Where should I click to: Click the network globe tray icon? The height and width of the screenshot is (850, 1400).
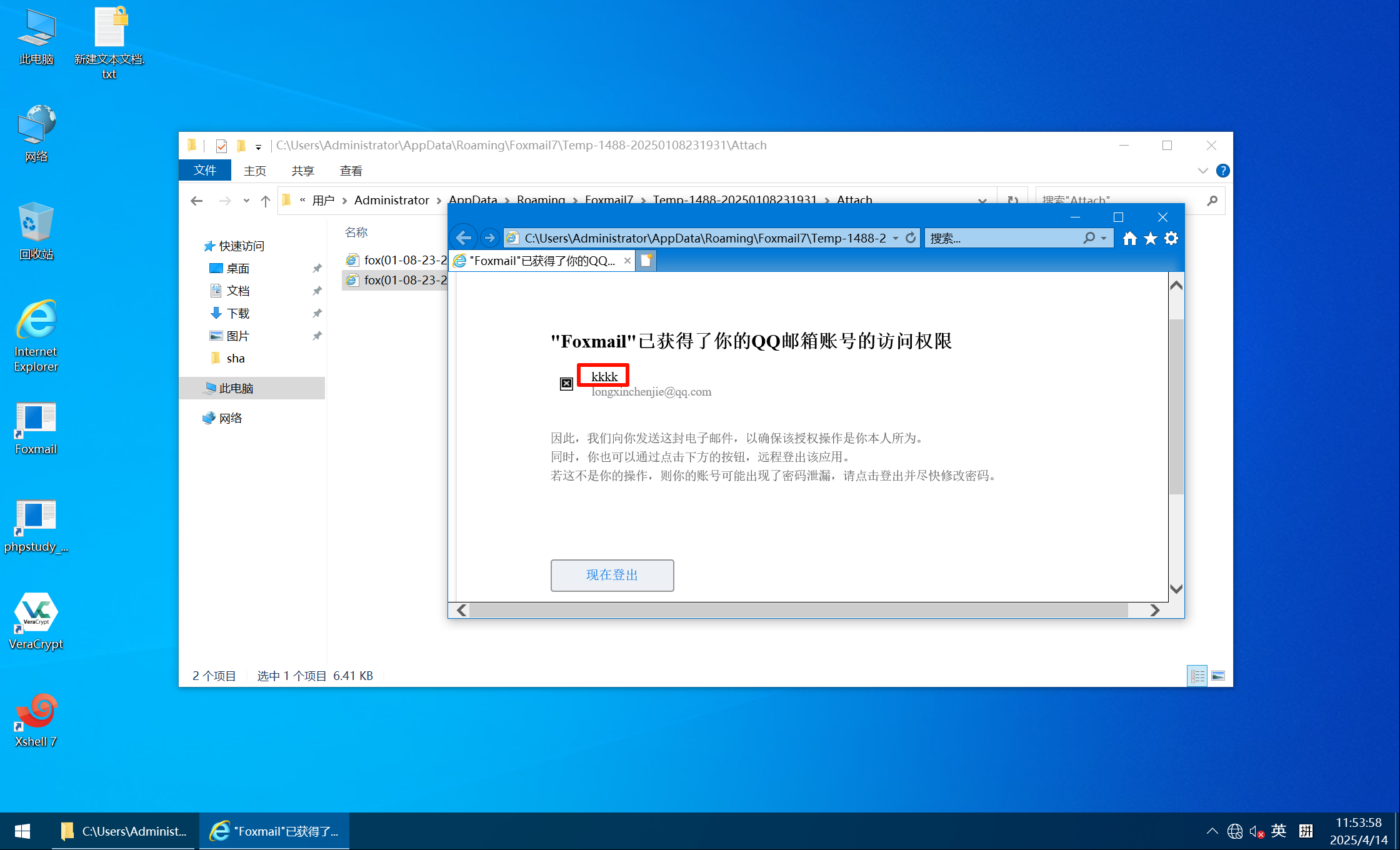coord(1235,831)
